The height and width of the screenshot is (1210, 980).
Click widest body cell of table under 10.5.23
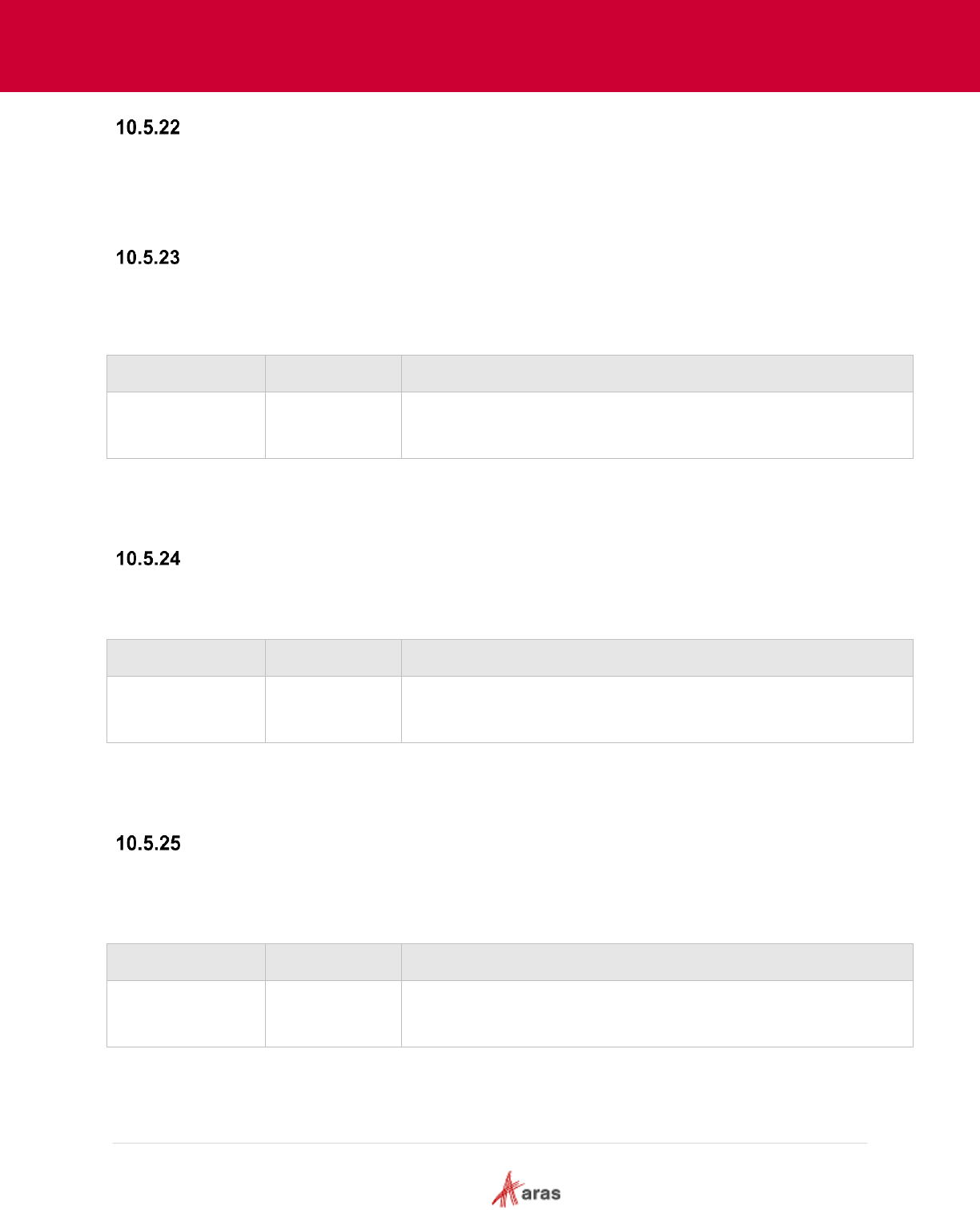click(657, 425)
